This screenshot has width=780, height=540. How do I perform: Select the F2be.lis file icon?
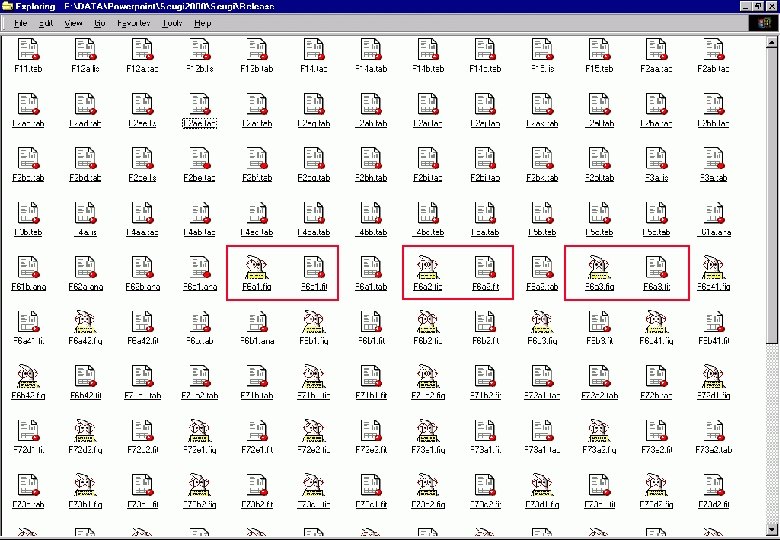coord(142,159)
